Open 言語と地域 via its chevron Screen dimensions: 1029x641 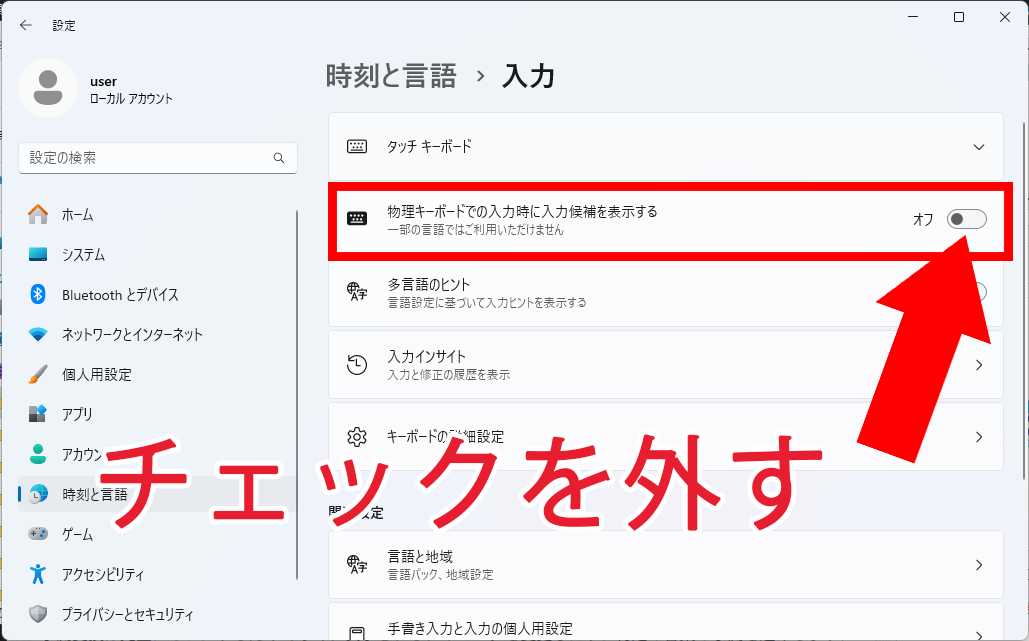979,565
